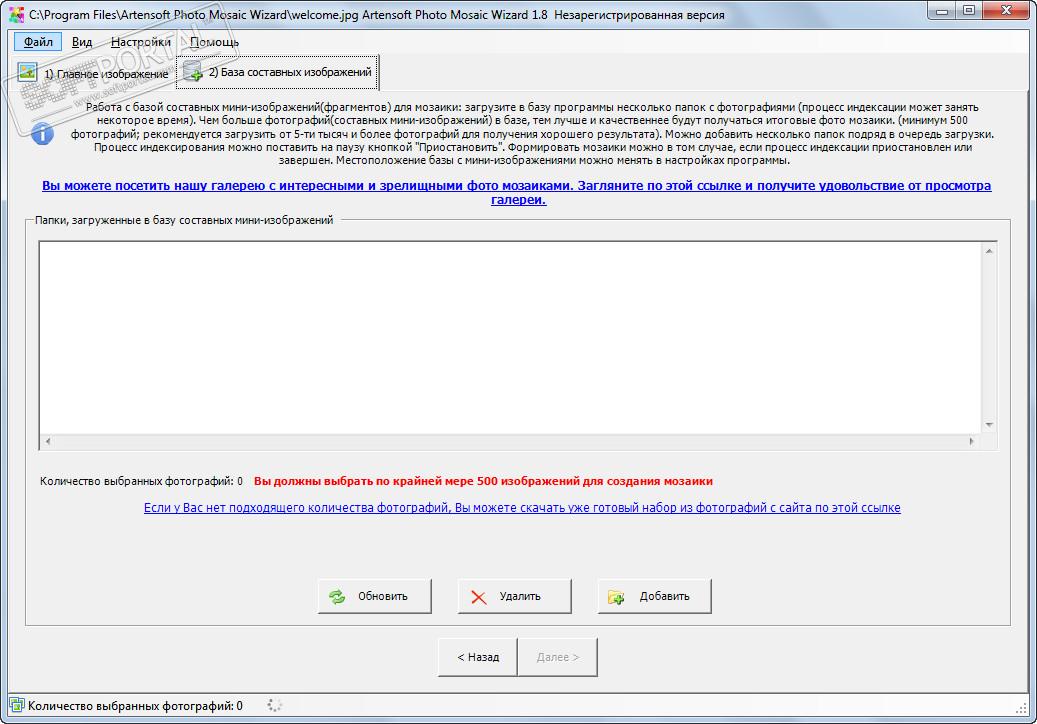Image resolution: width=1037 pixels, height=724 pixels.
Task: Minimize the Photo Mosaic Wizard window
Action: pyautogui.click(x=942, y=11)
